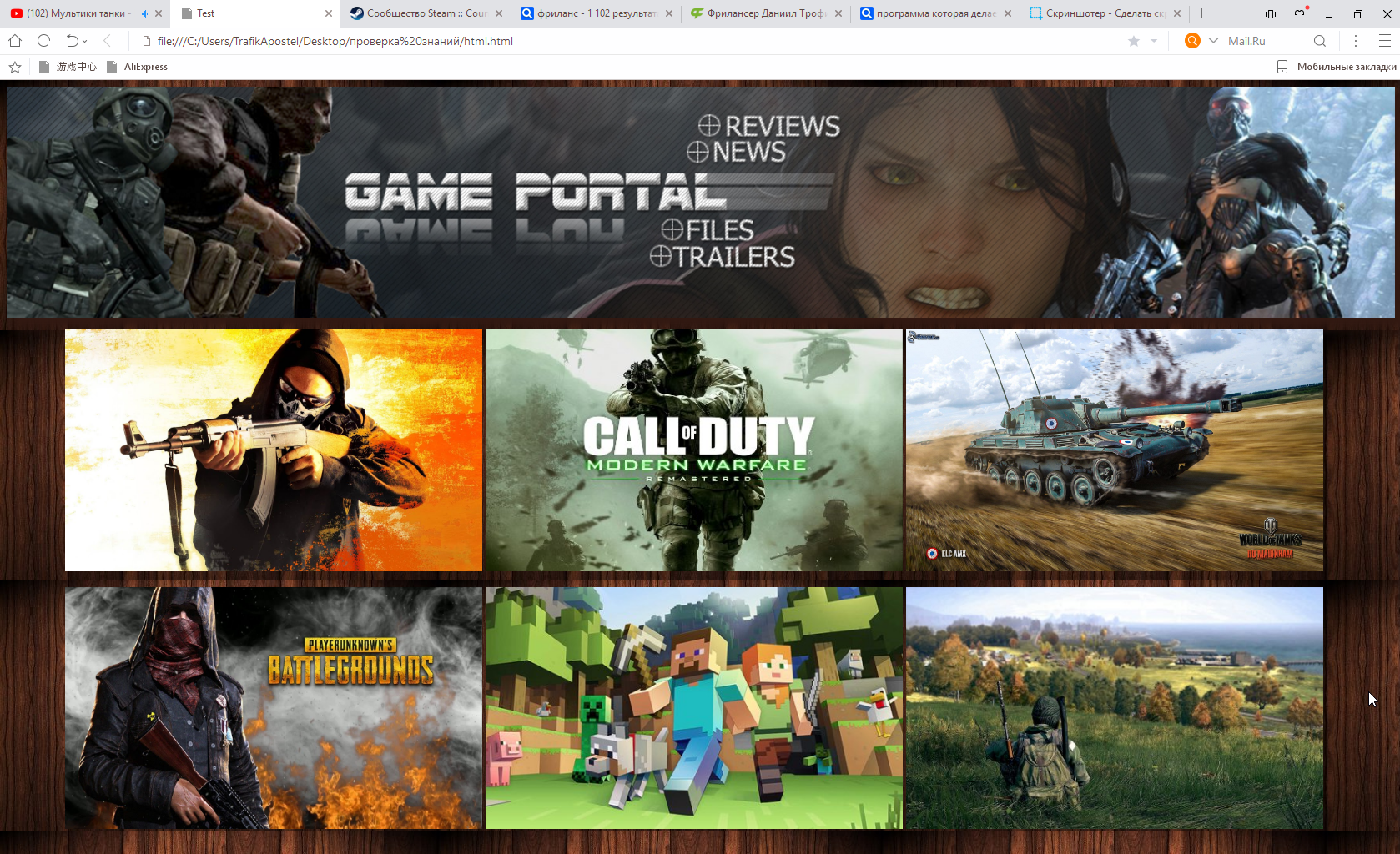Click the GAME PORTAL logo text
1400x854 pixels.
[x=535, y=192]
